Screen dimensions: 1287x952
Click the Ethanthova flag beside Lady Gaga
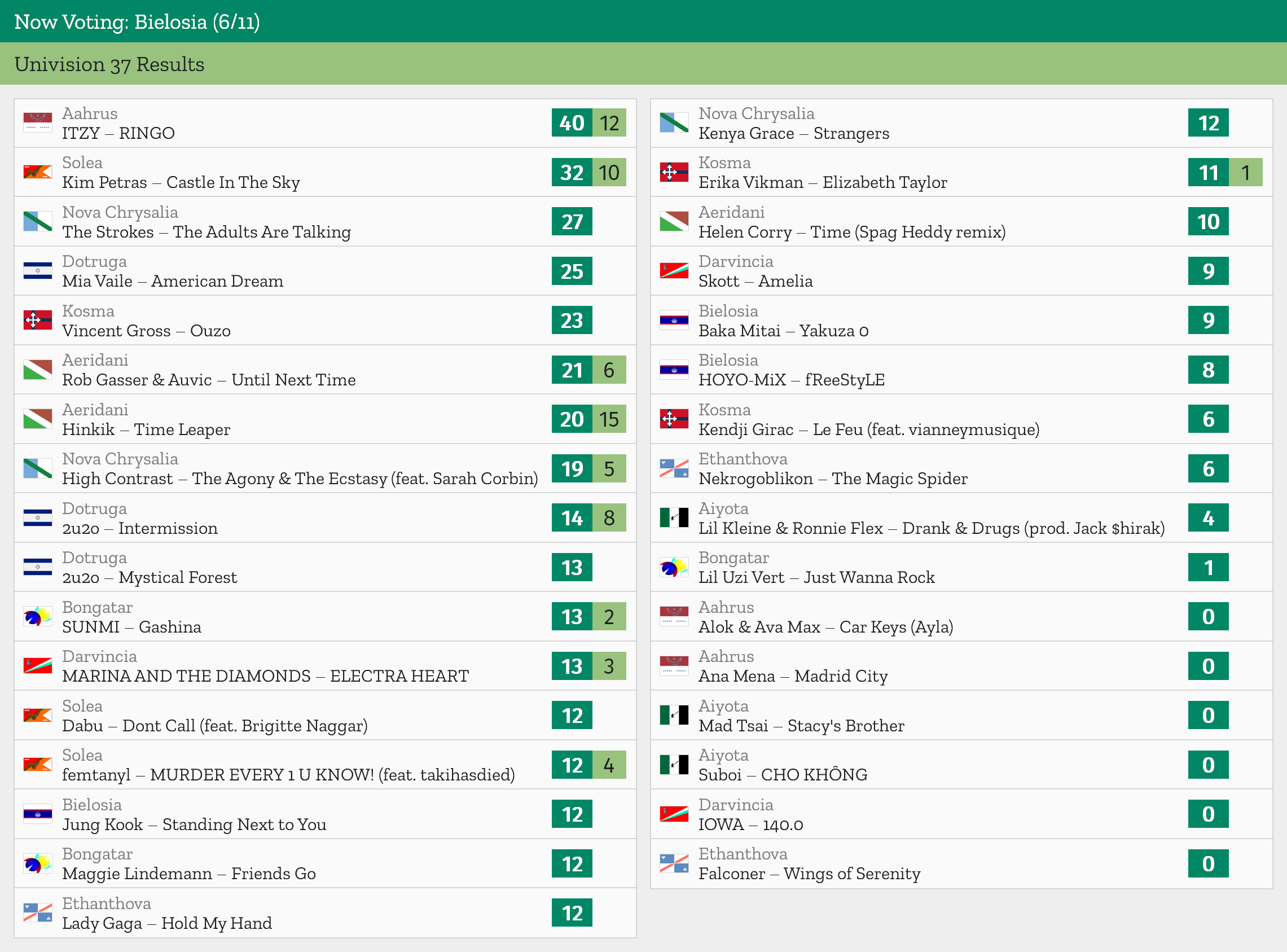pyautogui.click(x=37, y=913)
